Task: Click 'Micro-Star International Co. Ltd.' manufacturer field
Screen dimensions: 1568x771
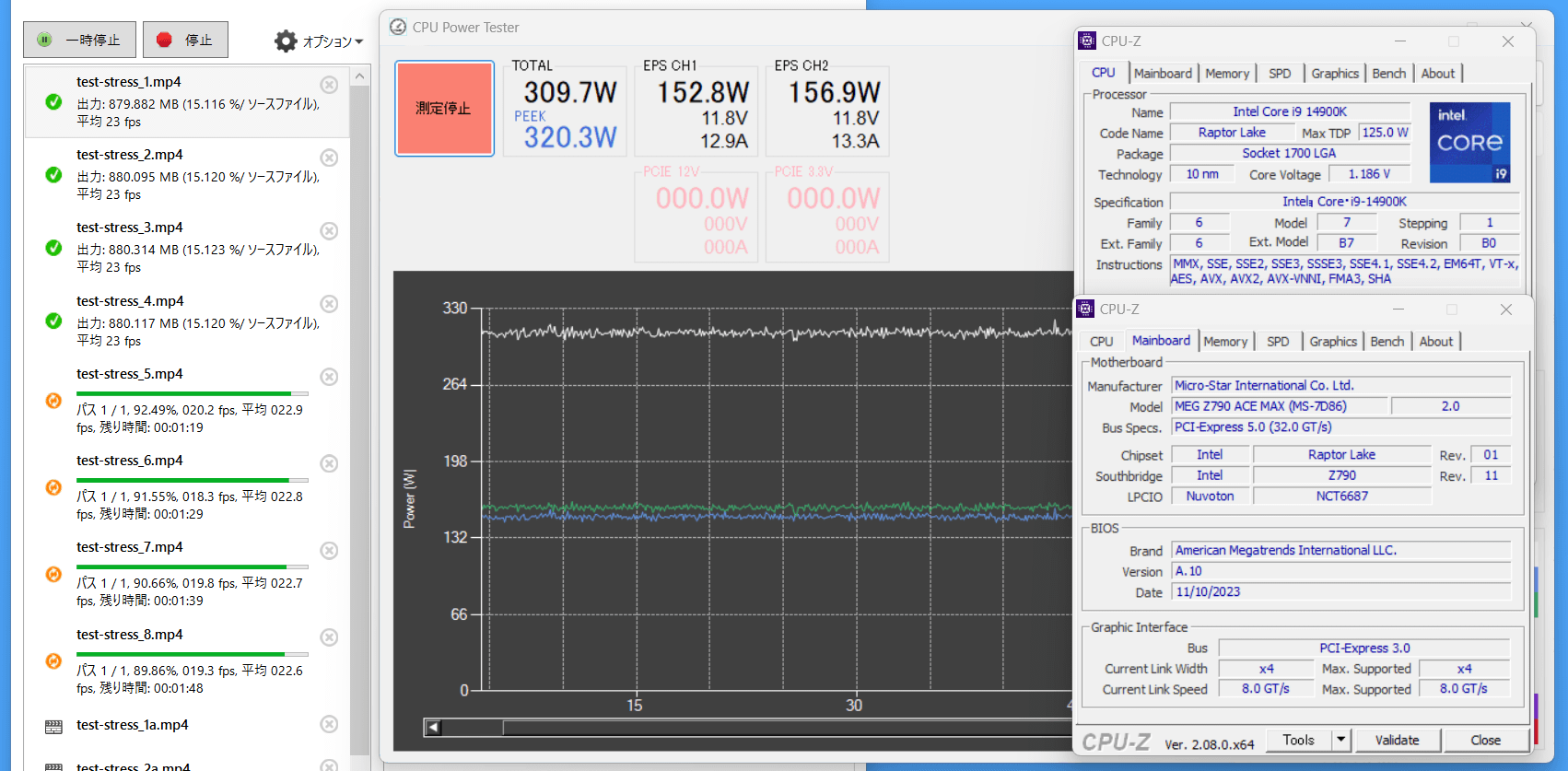Action: (1341, 386)
